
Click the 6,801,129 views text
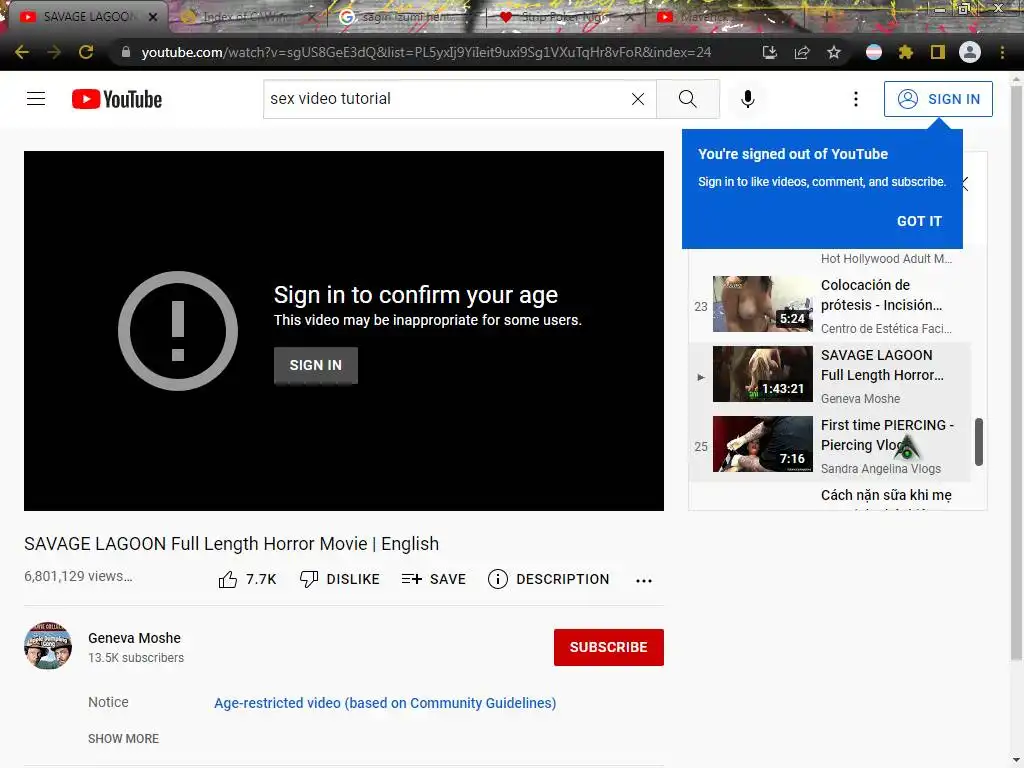tap(78, 576)
